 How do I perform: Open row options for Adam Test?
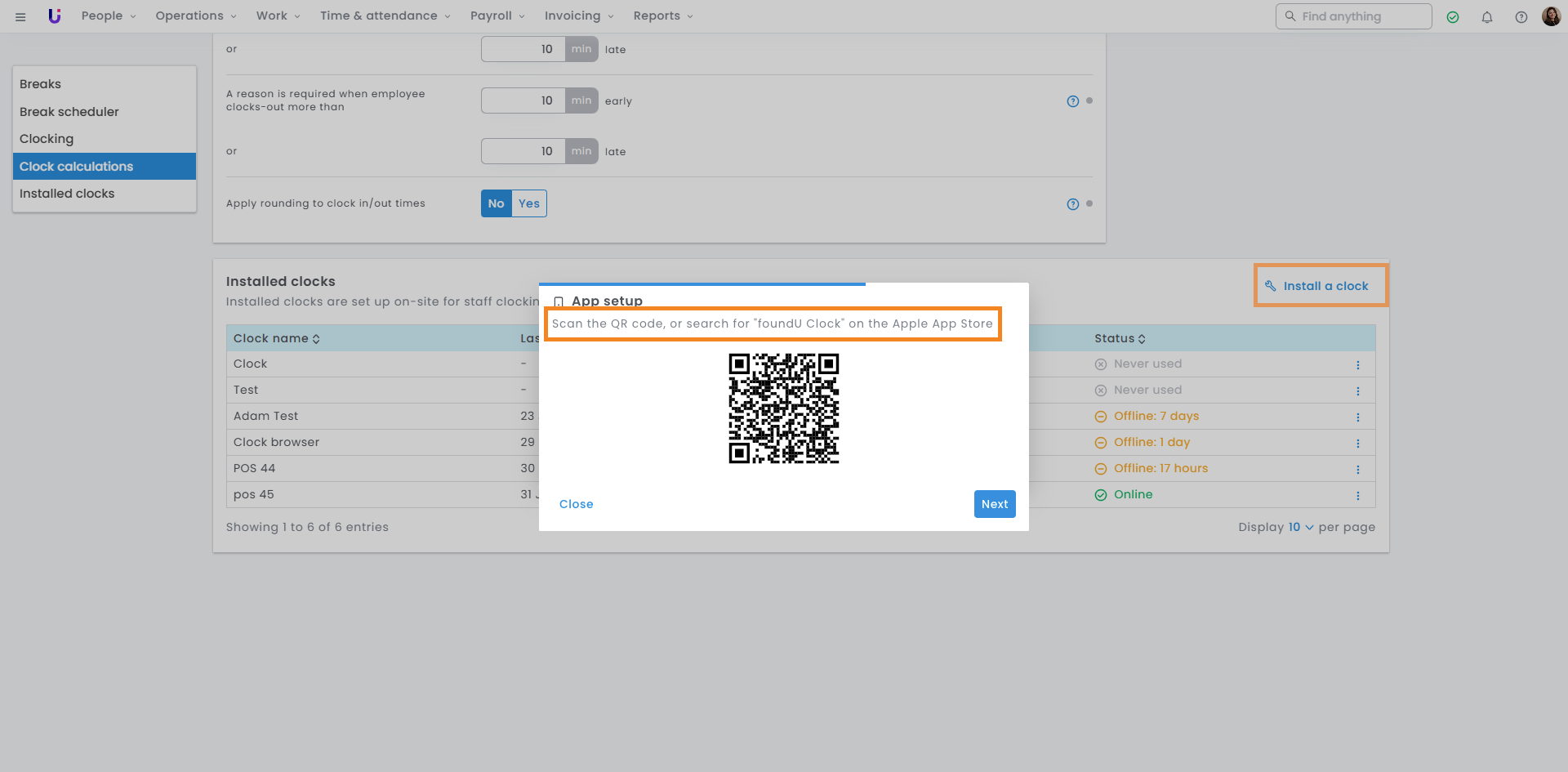point(1358,417)
